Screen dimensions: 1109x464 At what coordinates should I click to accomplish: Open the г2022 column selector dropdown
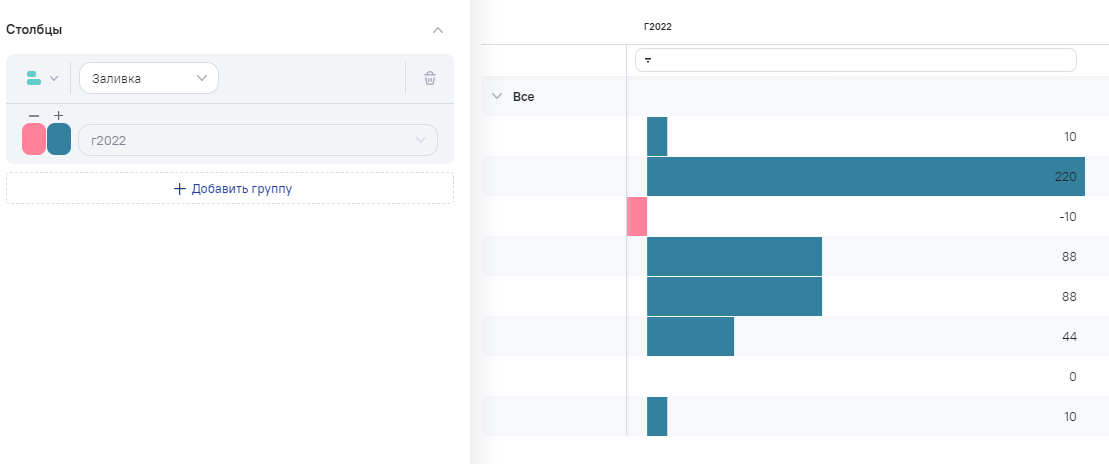tap(257, 140)
